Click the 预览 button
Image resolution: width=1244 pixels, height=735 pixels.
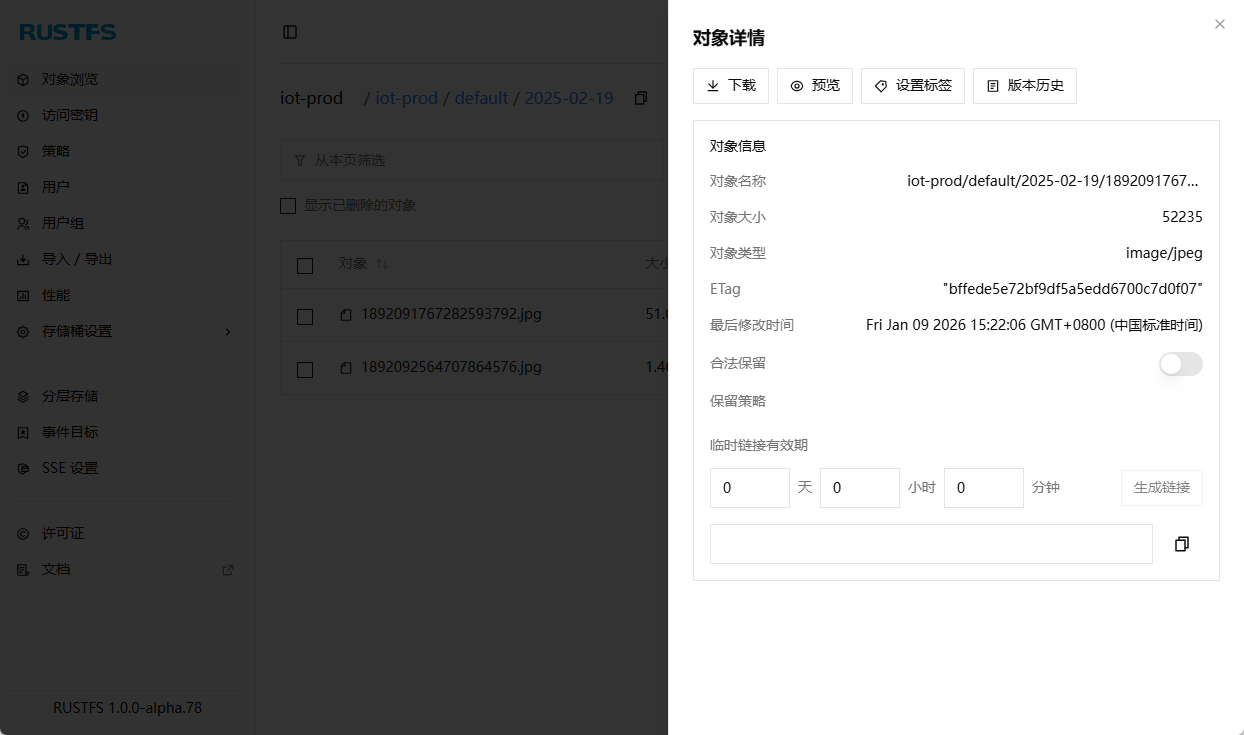(x=815, y=86)
